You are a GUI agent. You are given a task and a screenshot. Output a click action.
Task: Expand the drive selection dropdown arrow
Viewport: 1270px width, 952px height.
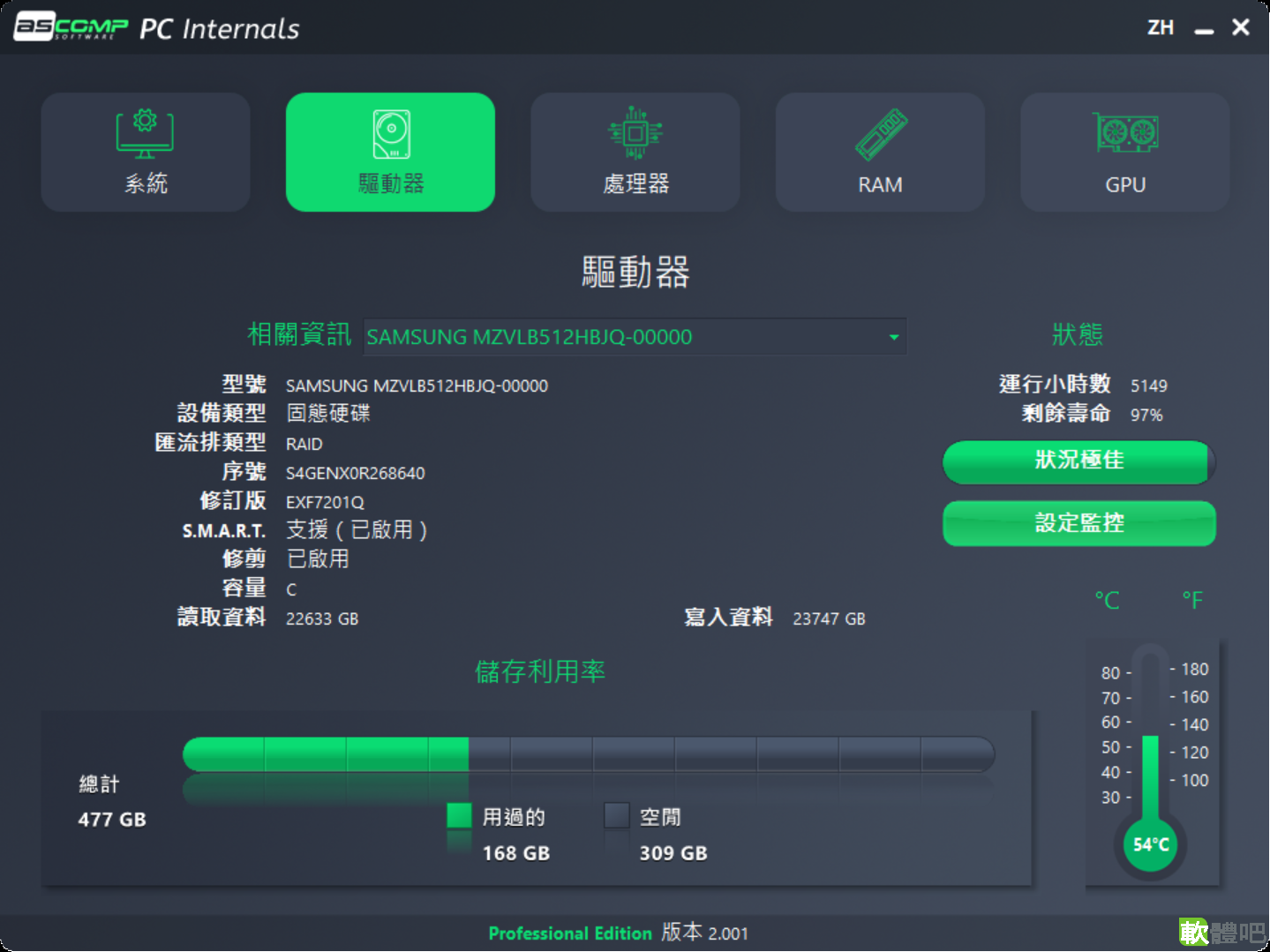[x=893, y=337]
